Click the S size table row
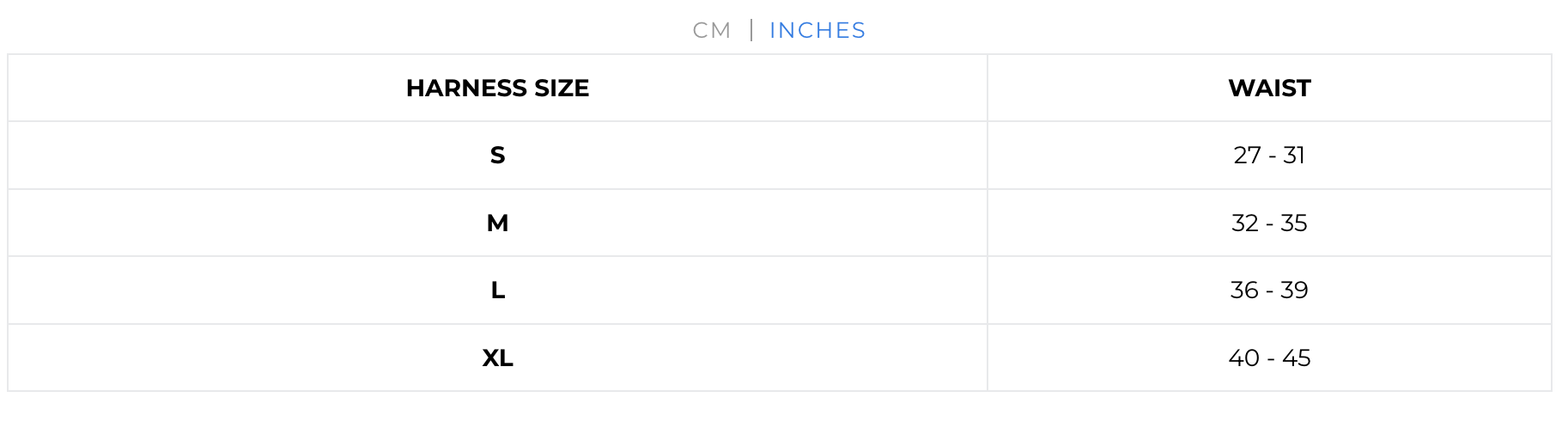1568x428 pixels. [x=780, y=155]
